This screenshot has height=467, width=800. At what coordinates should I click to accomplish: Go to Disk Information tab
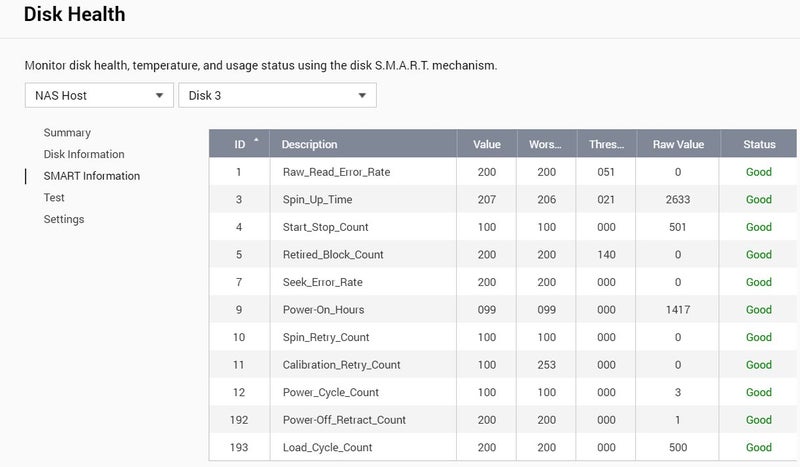pyautogui.click(x=84, y=154)
